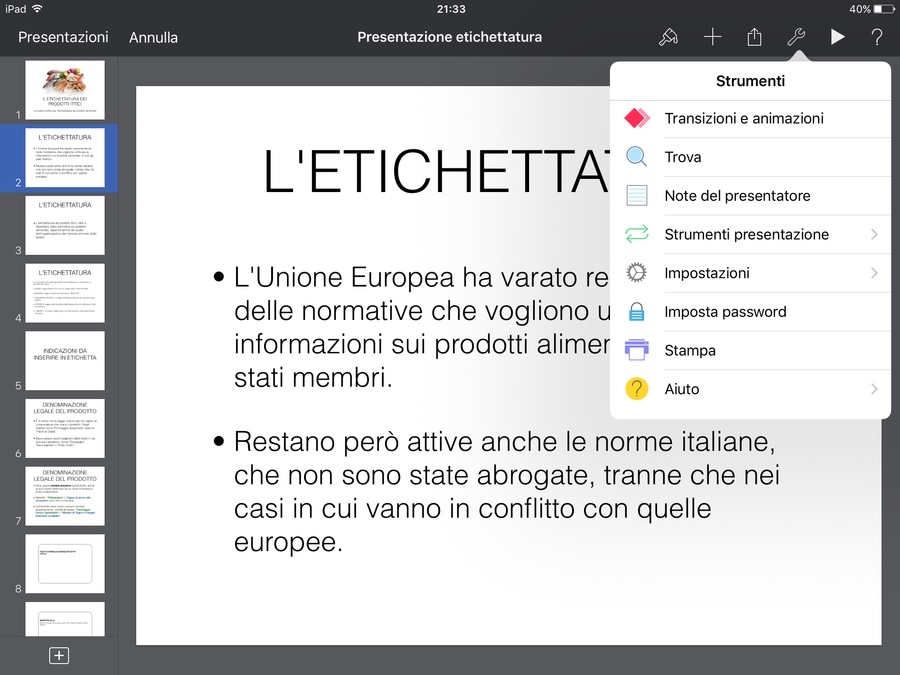Tap the yellow Aiuto question icon
The image size is (900, 675).
click(637, 389)
